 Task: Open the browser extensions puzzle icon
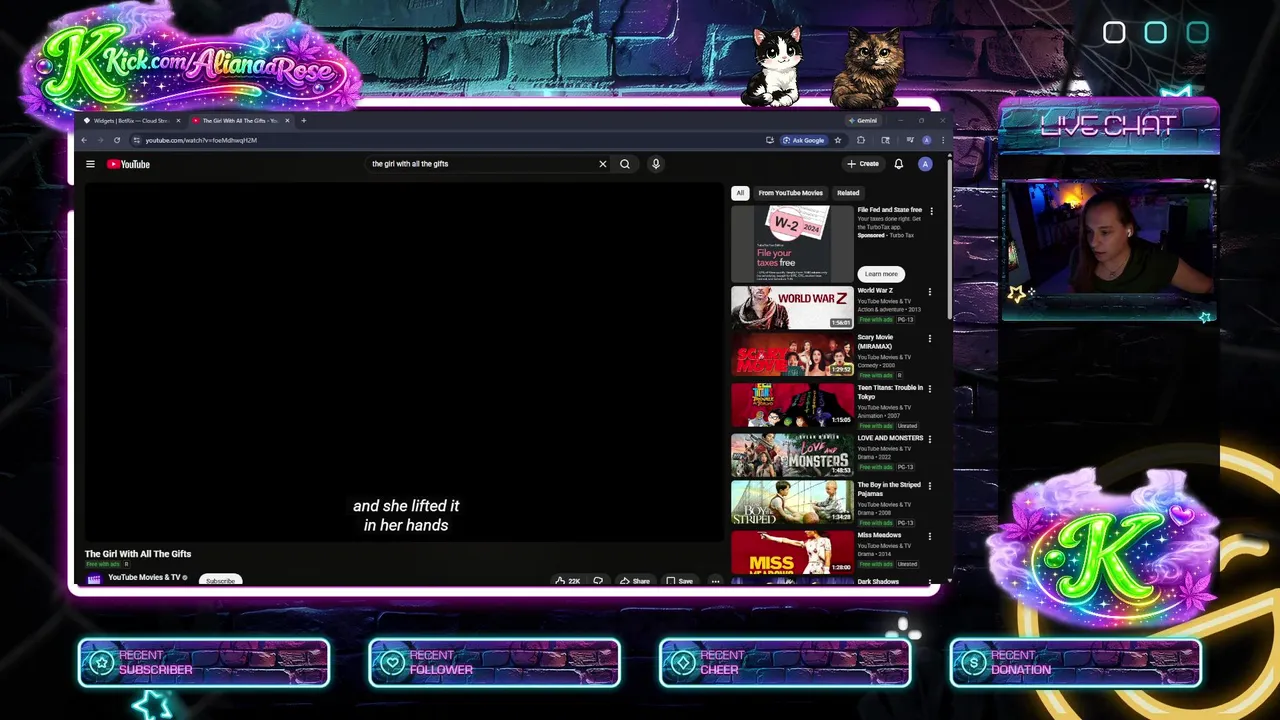(x=860, y=140)
